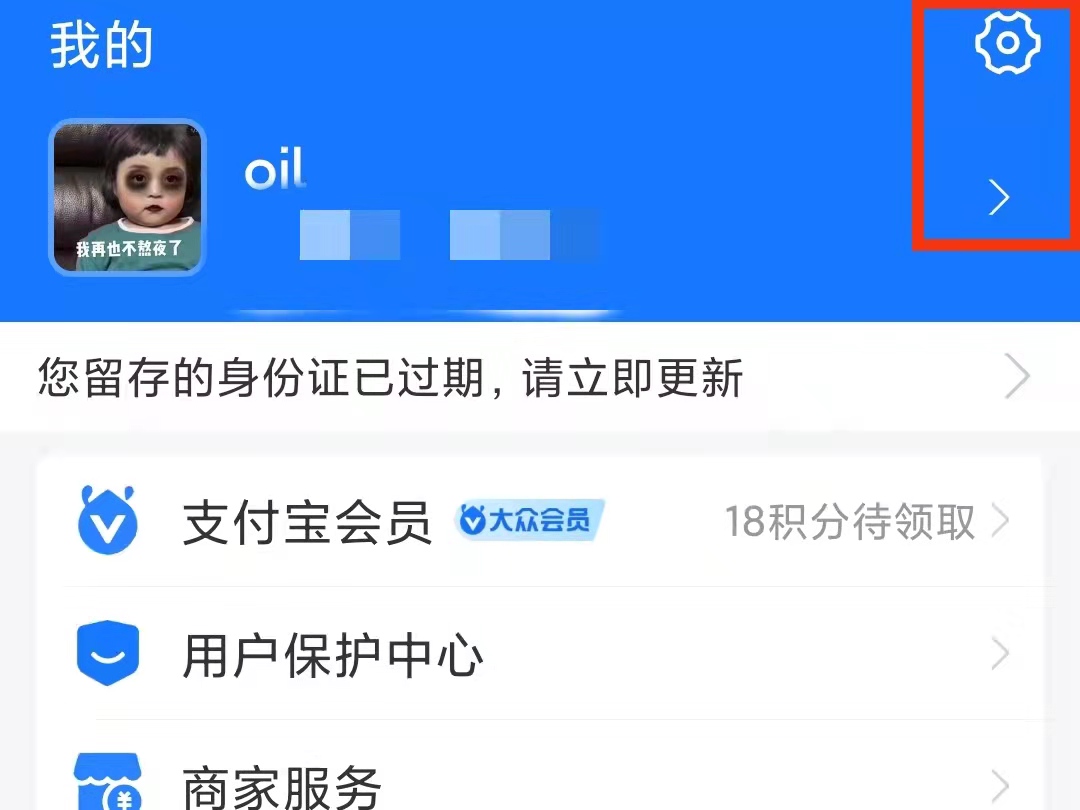Tap the 您留存的身份证已过期 update notice
The height and width of the screenshot is (810, 1080).
pos(391,377)
